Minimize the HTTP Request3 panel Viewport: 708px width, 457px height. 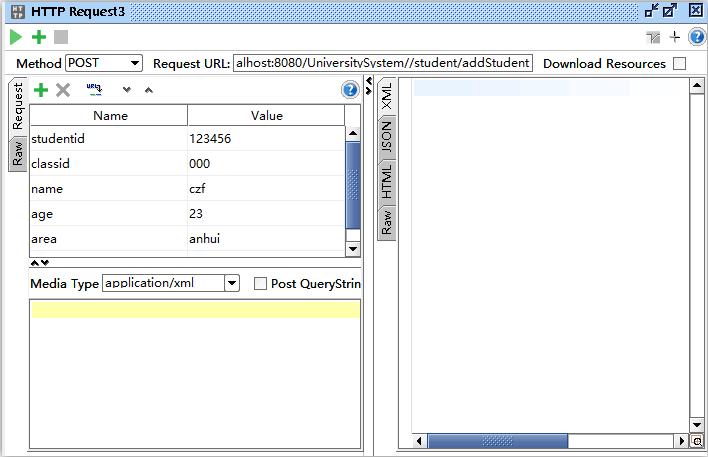point(652,10)
